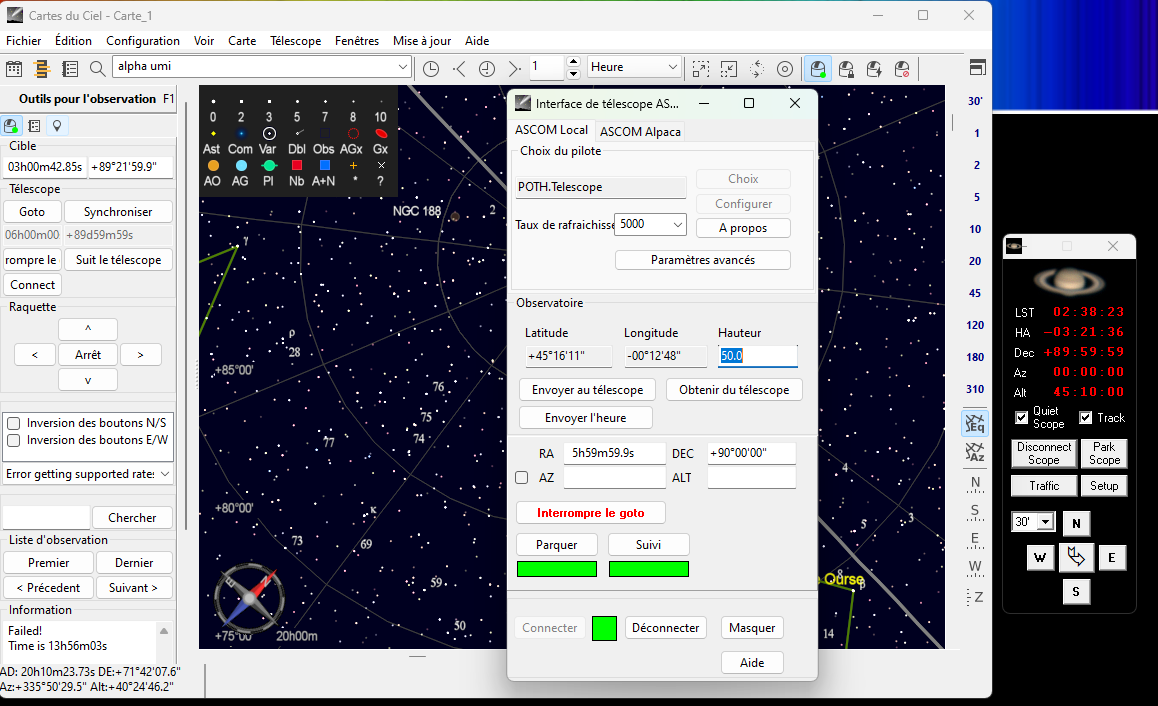Image resolution: width=1158 pixels, height=706 pixels.
Task: Open the 30' slew rate dropdown
Action: (x=1046, y=522)
